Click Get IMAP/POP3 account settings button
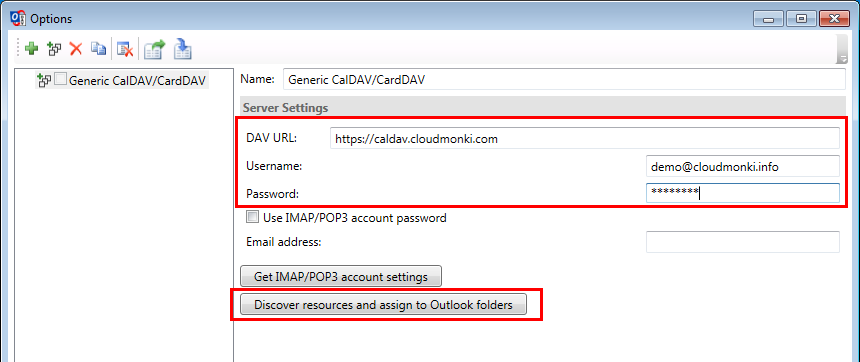 point(341,277)
